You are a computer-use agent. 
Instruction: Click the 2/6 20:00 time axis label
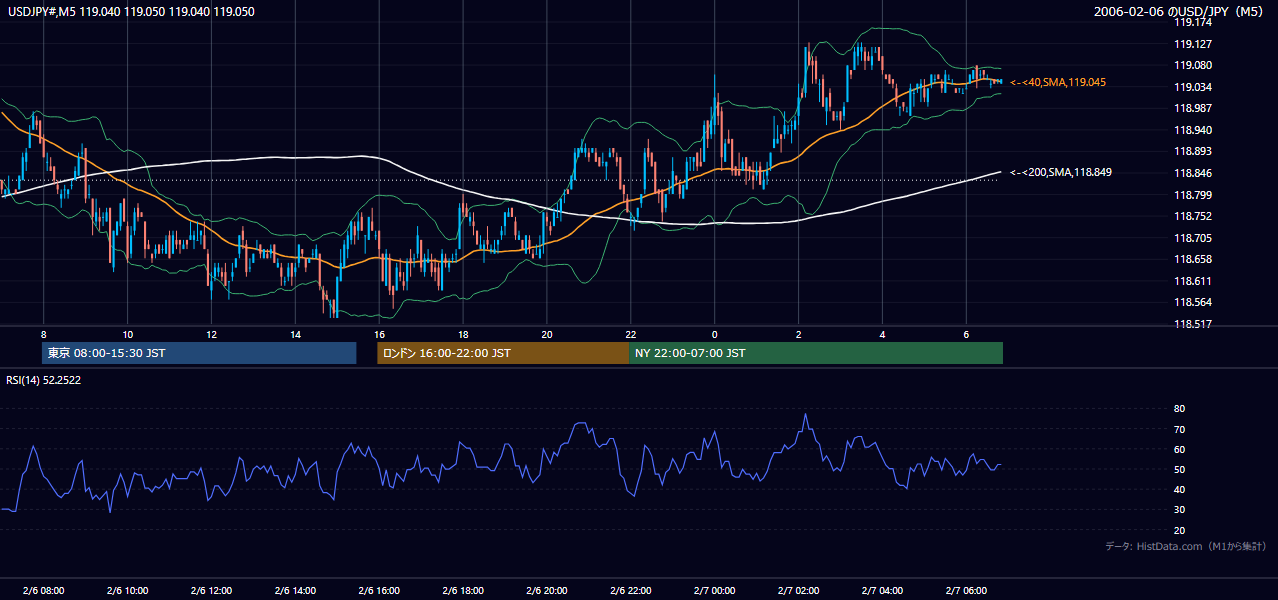click(x=546, y=591)
